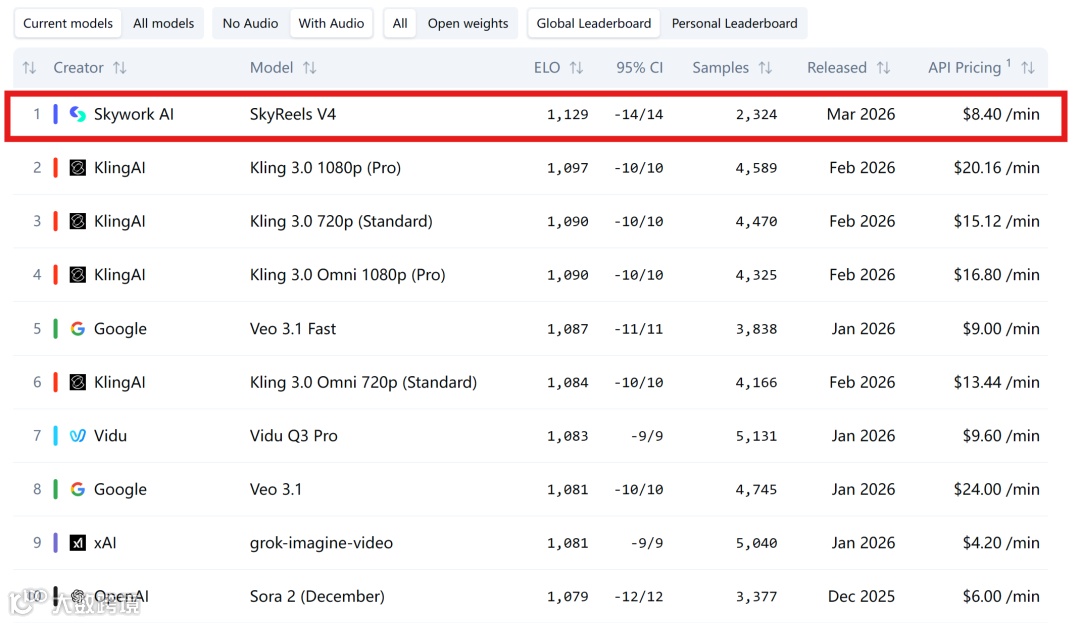
Task: Click the Vidu logo icon
Action: 78,436
